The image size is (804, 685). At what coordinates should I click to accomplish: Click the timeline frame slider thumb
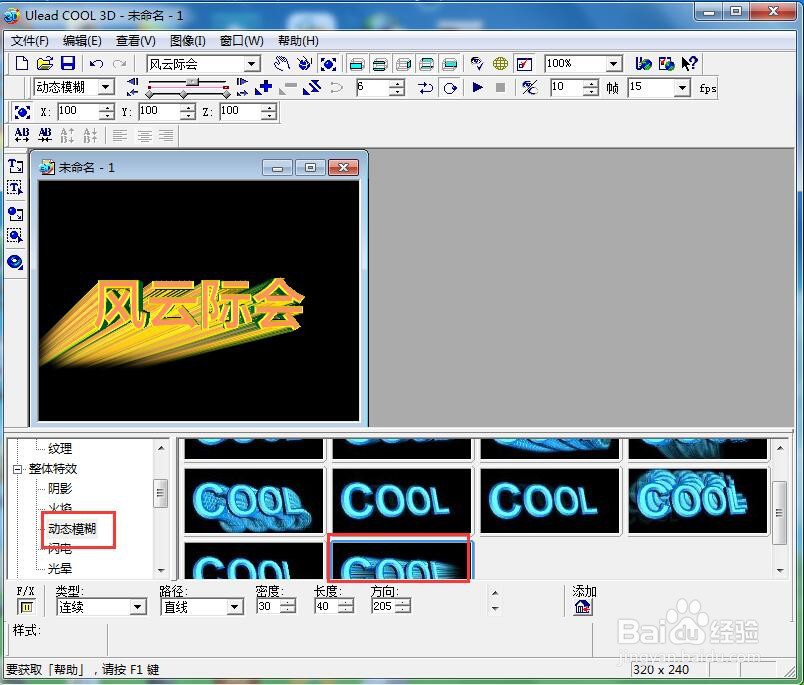[x=192, y=82]
